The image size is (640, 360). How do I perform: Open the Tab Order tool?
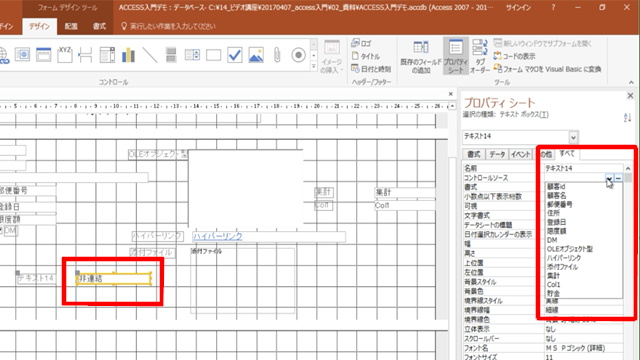click(480, 56)
